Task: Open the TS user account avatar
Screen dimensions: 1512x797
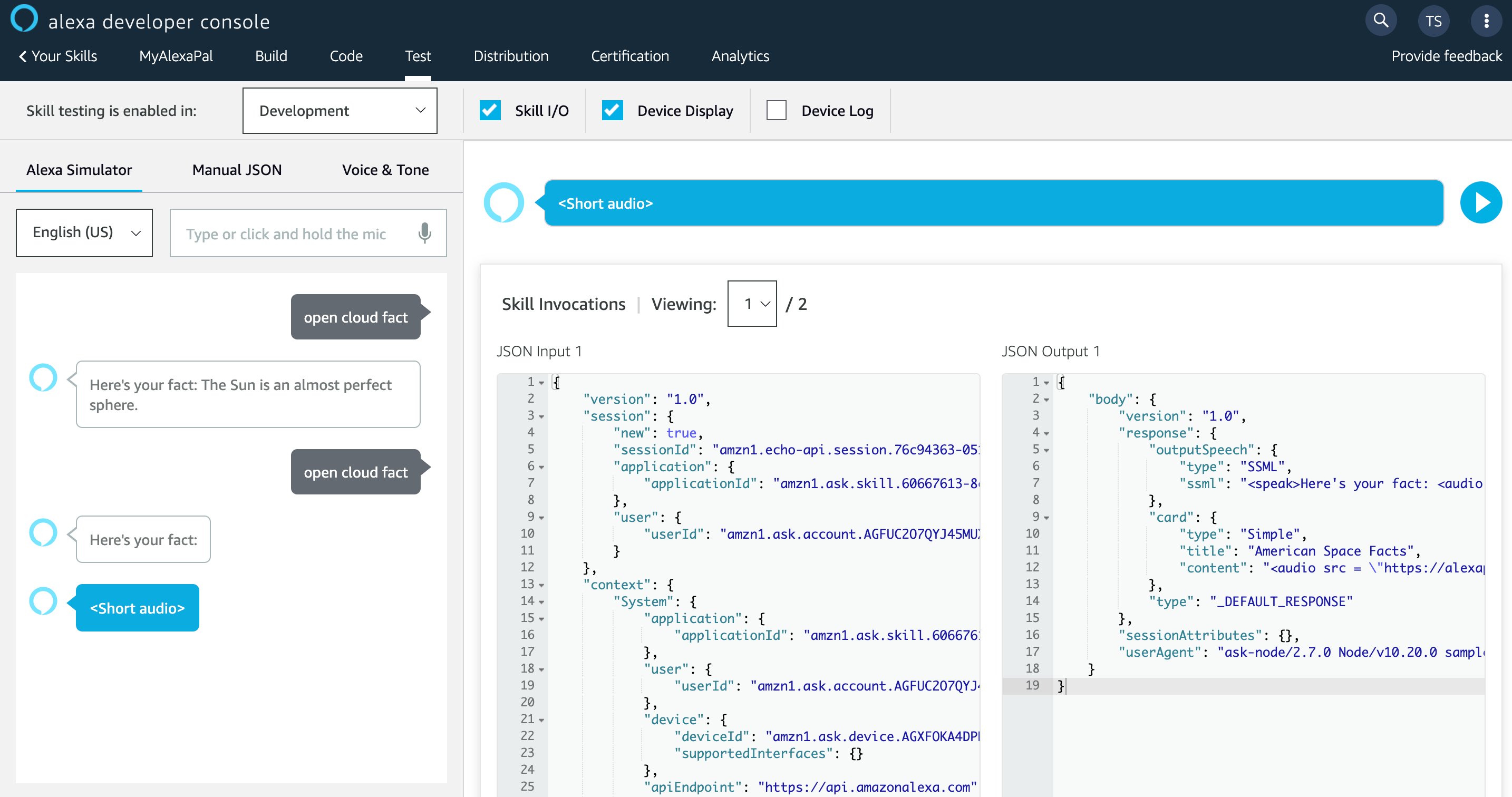Action: pyautogui.click(x=1434, y=21)
